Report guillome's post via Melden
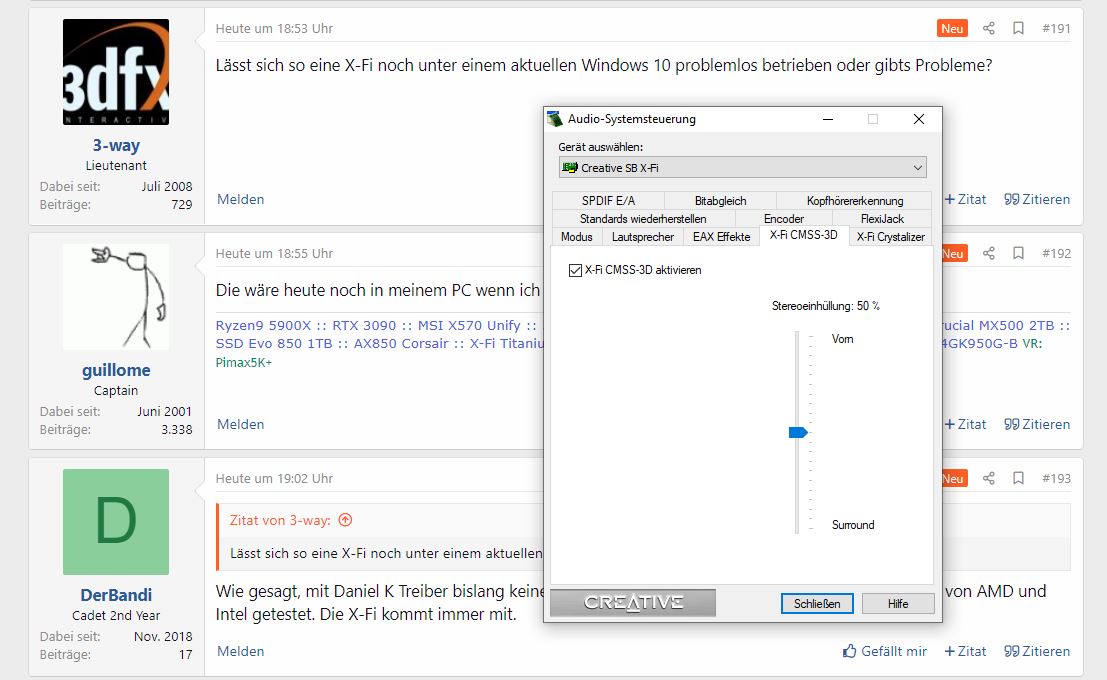Screen dimensions: 1107x680 [x=241, y=424]
